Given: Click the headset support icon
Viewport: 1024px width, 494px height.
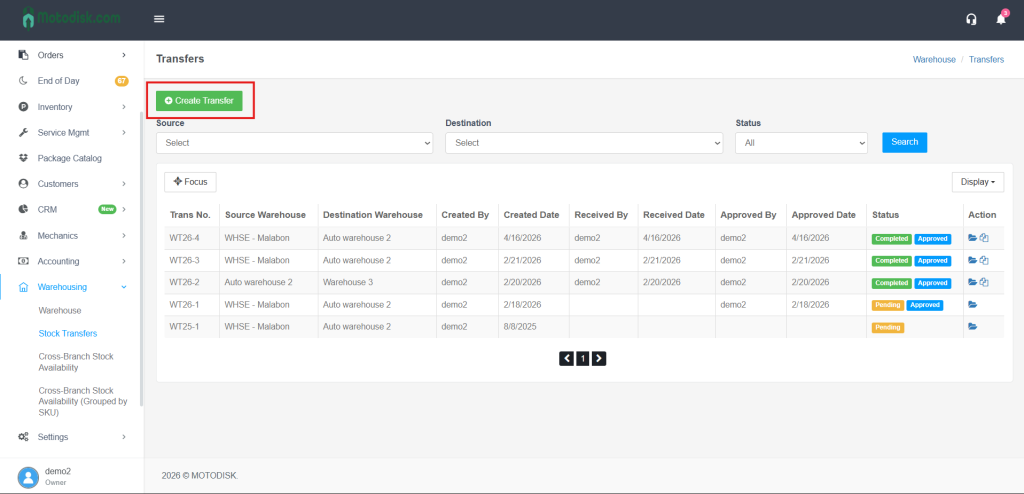Looking at the screenshot, I should coord(971,19).
